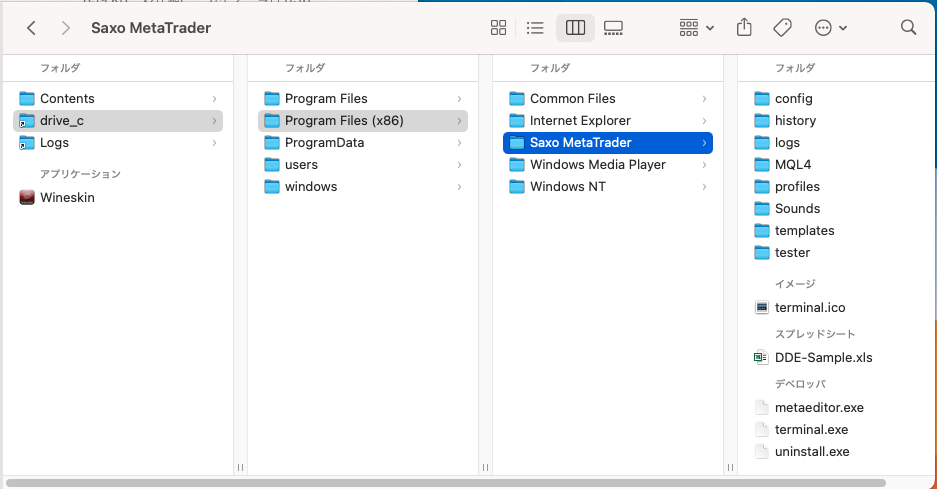
Task: Expand the windows folder chevron
Action: coord(459,187)
